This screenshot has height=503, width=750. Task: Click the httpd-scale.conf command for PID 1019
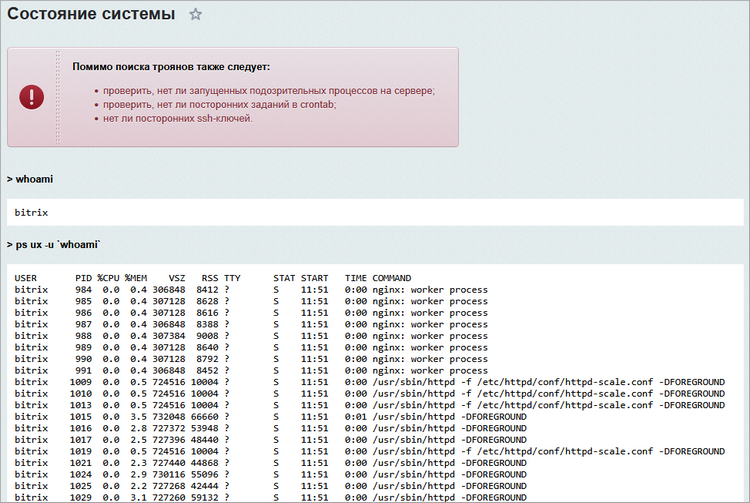548,451
